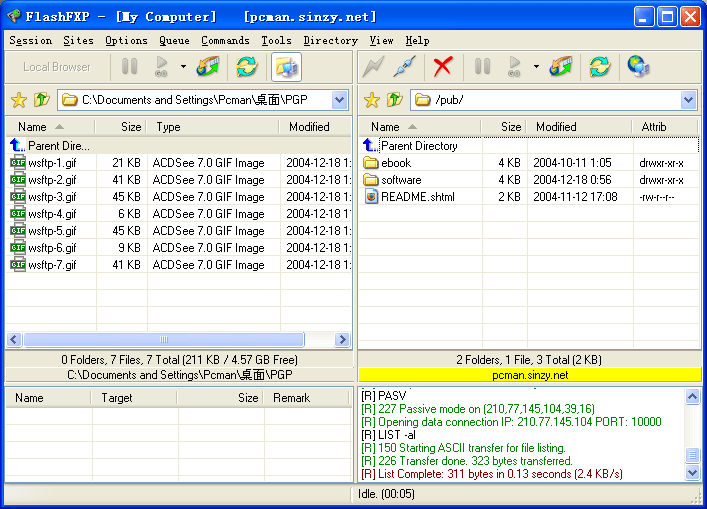Open the local Go button dropdown arrow
Screen dimensions: 707x509
point(183,67)
